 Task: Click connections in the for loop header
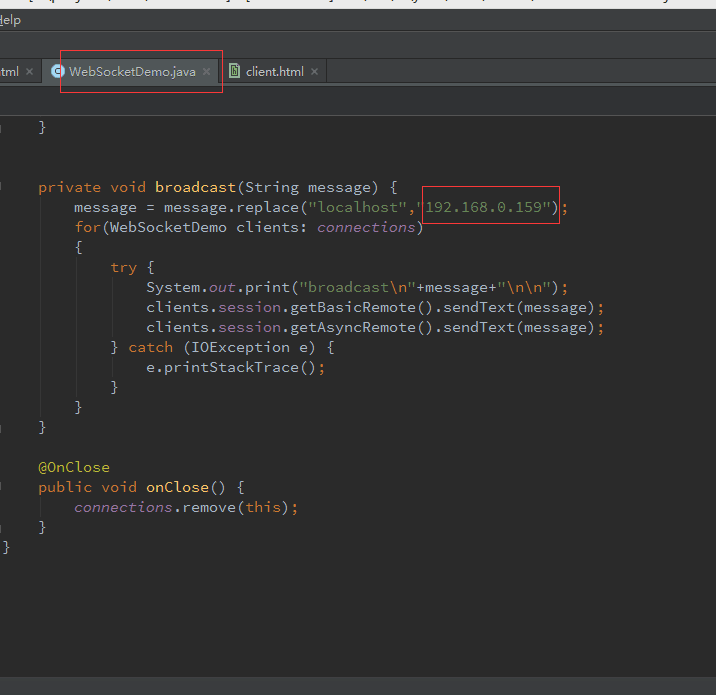pos(366,227)
